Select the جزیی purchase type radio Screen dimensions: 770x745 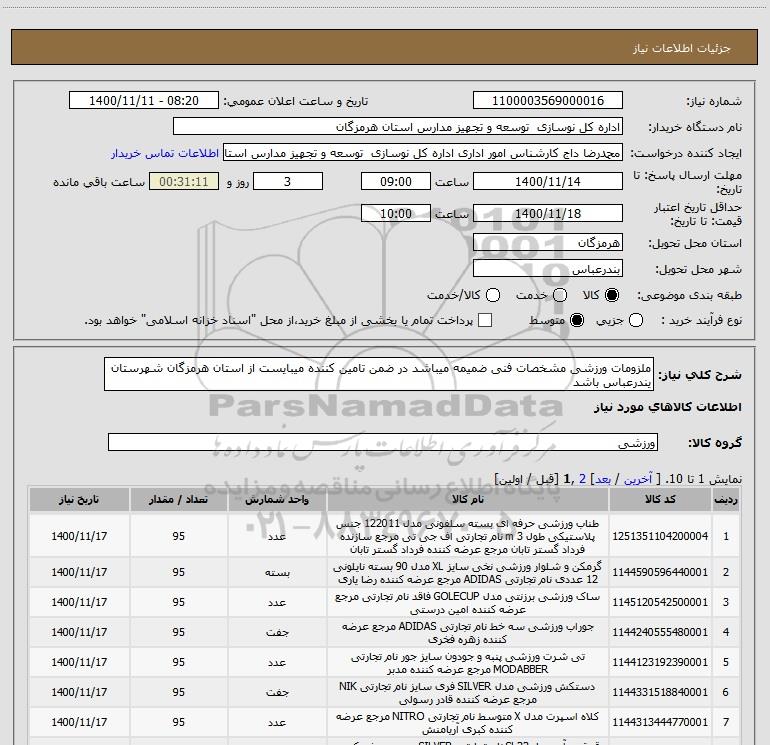[x=636, y=320]
